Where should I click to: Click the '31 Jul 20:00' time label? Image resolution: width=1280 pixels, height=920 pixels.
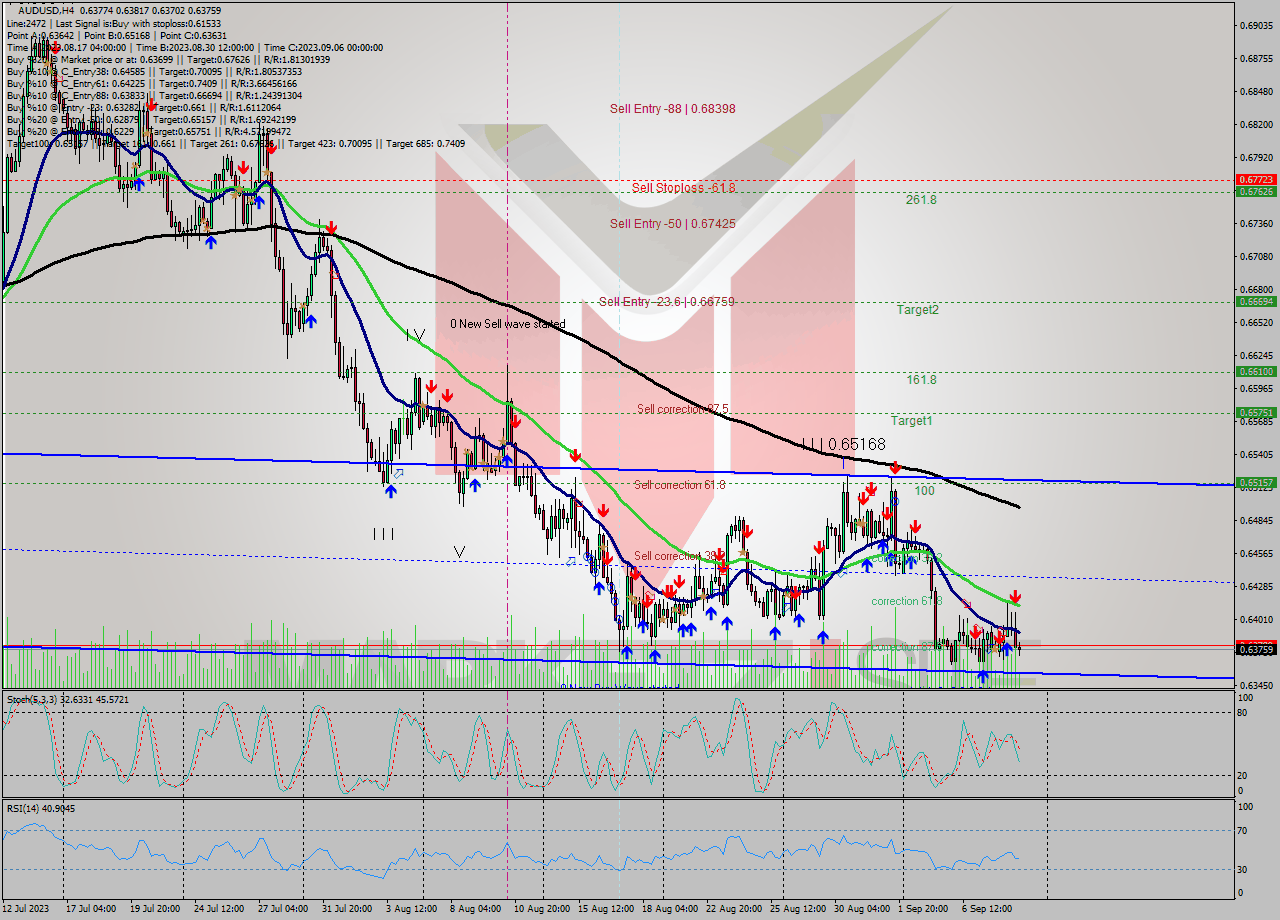pyautogui.click(x=346, y=909)
